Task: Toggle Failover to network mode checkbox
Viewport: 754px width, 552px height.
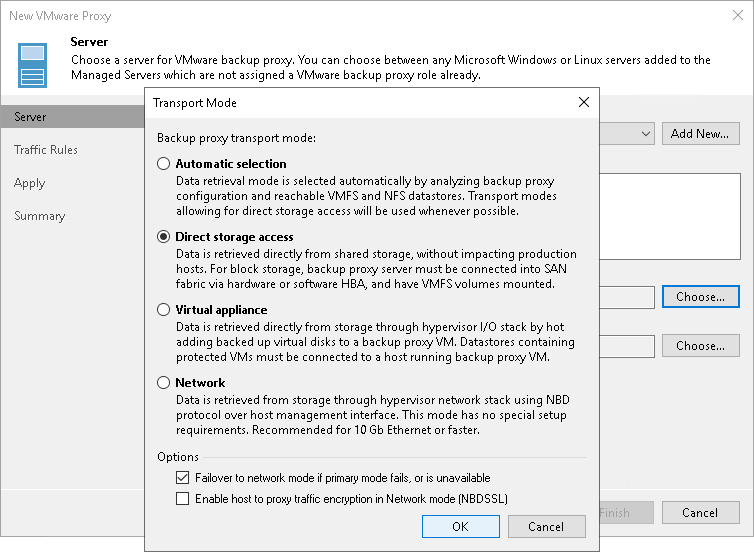Action: coord(182,477)
